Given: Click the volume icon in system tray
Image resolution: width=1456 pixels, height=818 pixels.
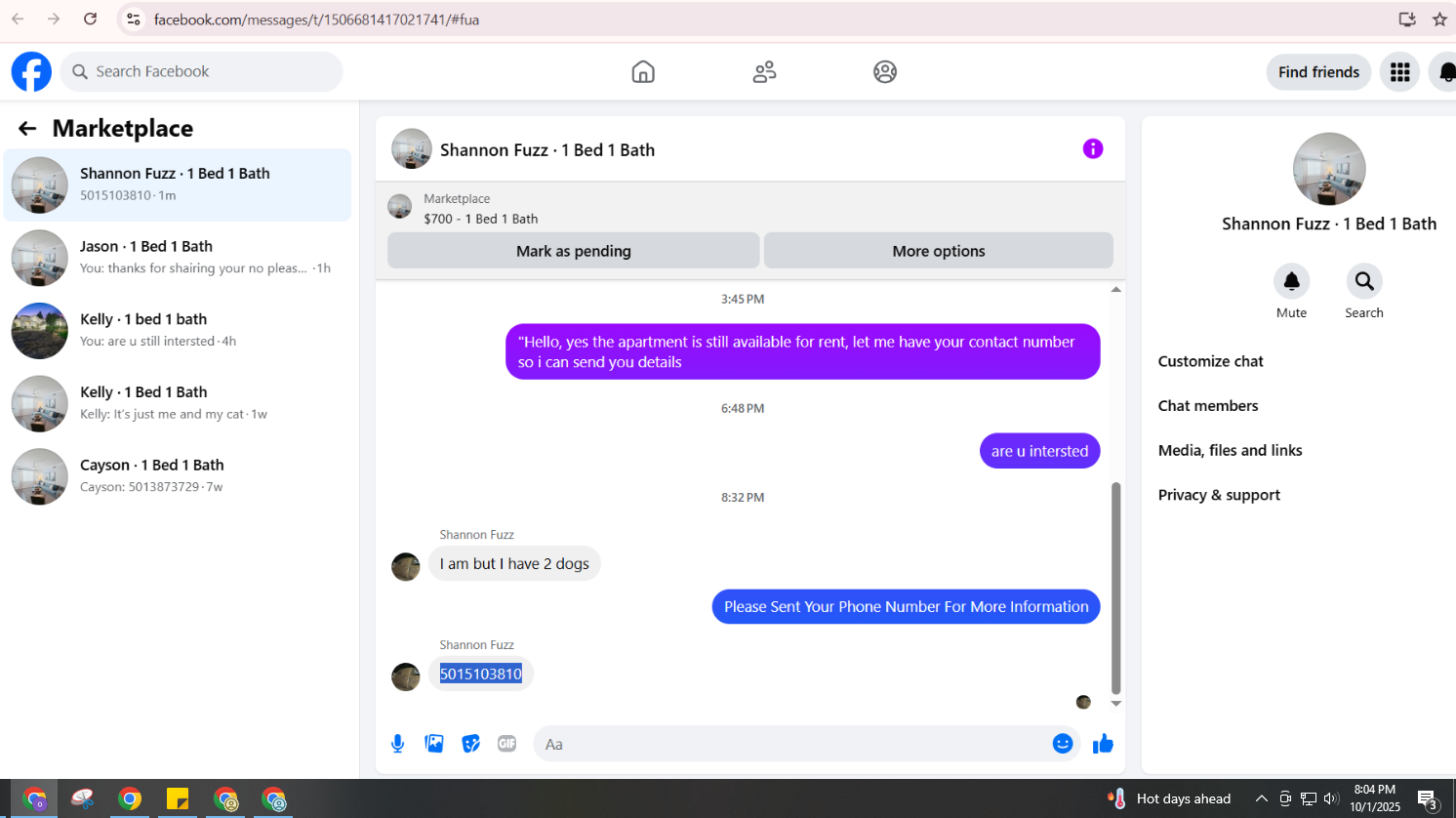Looking at the screenshot, I should coord(1331,798).
